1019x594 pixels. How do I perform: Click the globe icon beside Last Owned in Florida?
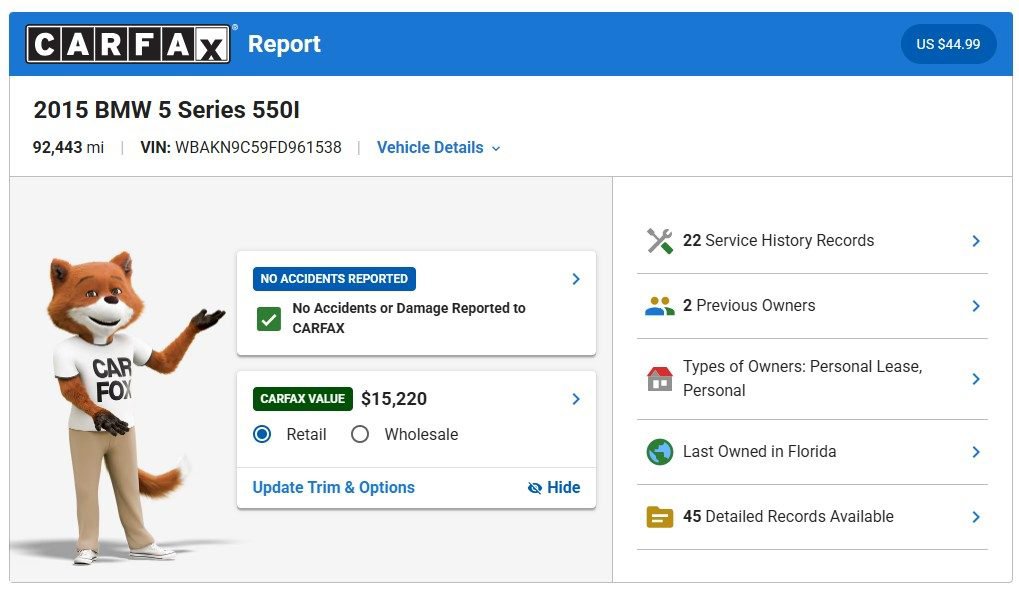(x=660, y=452)
